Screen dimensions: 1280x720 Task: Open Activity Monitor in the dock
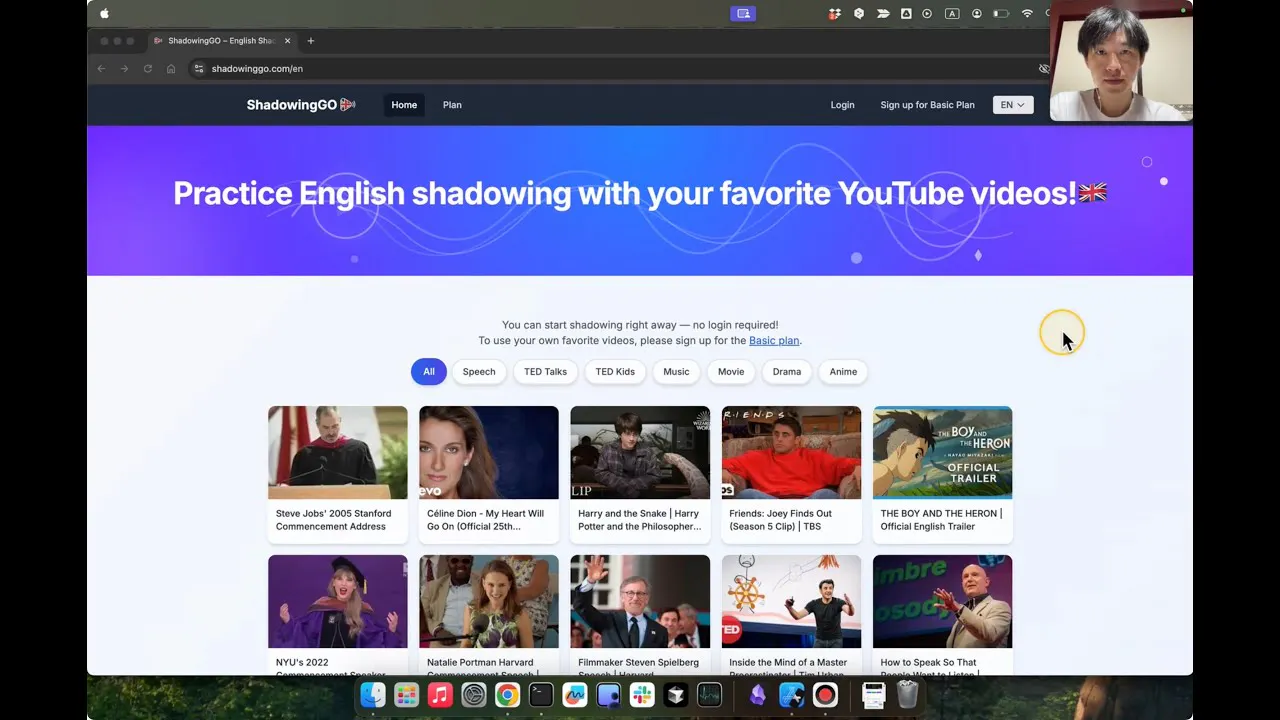click(710, 695)
